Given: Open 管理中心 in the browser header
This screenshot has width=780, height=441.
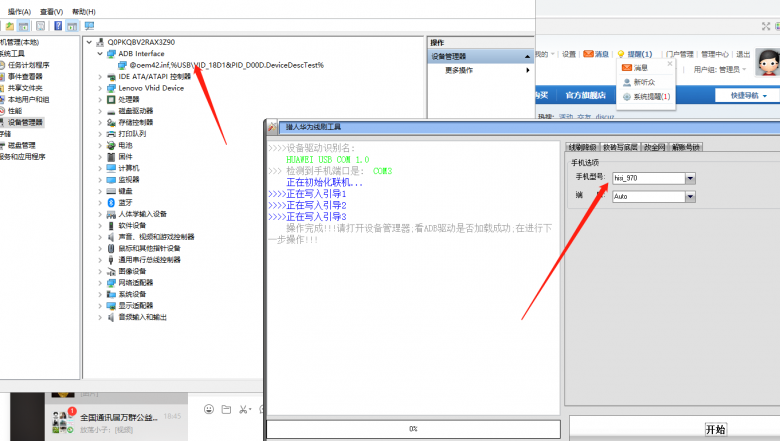Looking at the screenshot, I should 715,54.
